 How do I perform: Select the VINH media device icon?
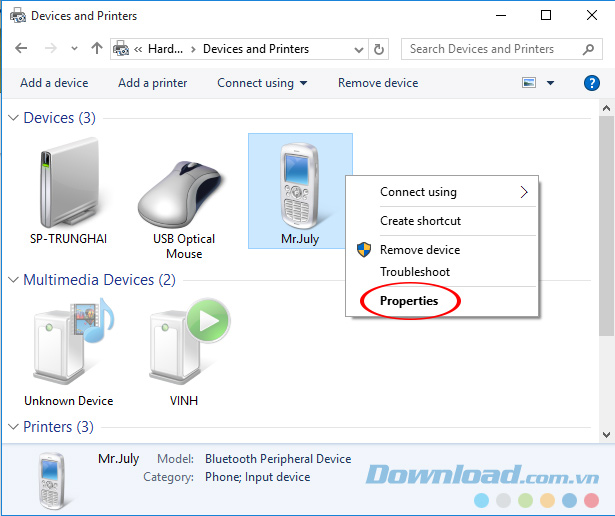pyautogui.click(x=189, y=341)
